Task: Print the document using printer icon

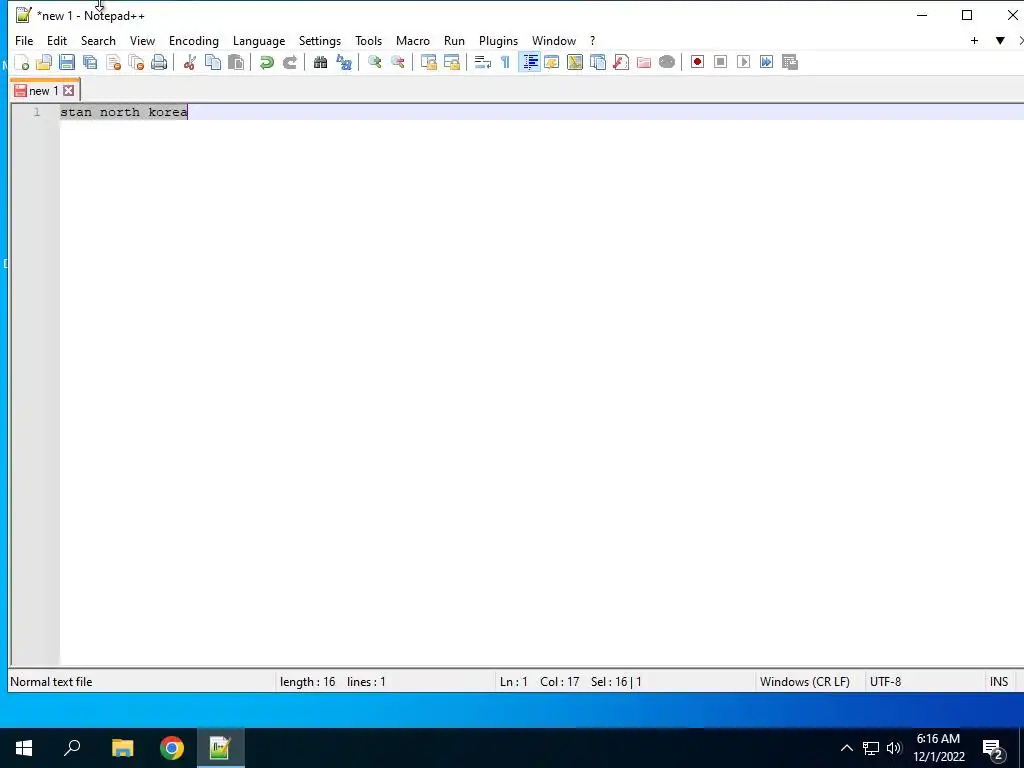Action: [159, 62]
